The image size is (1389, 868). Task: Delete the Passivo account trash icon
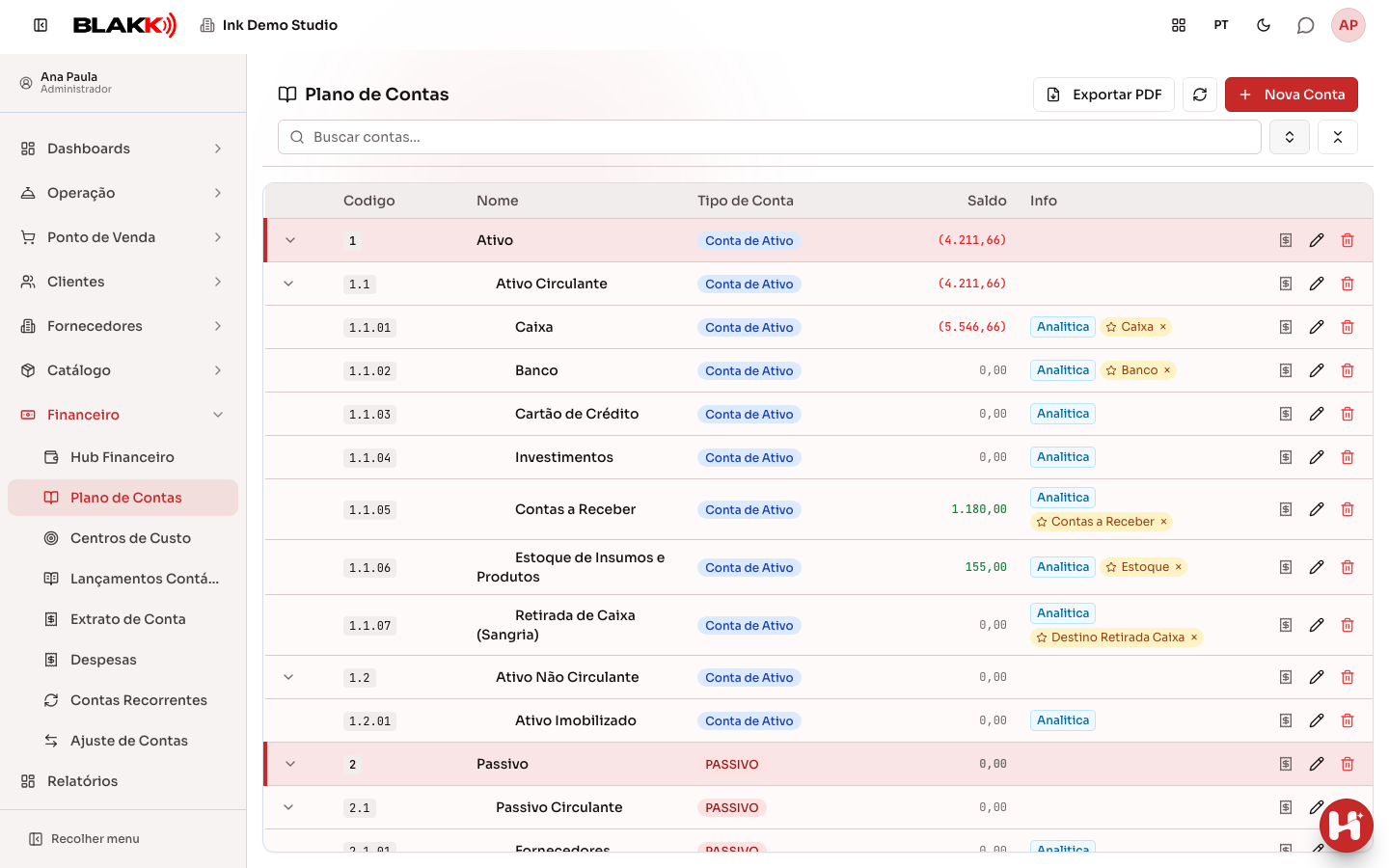(1348, 764)
